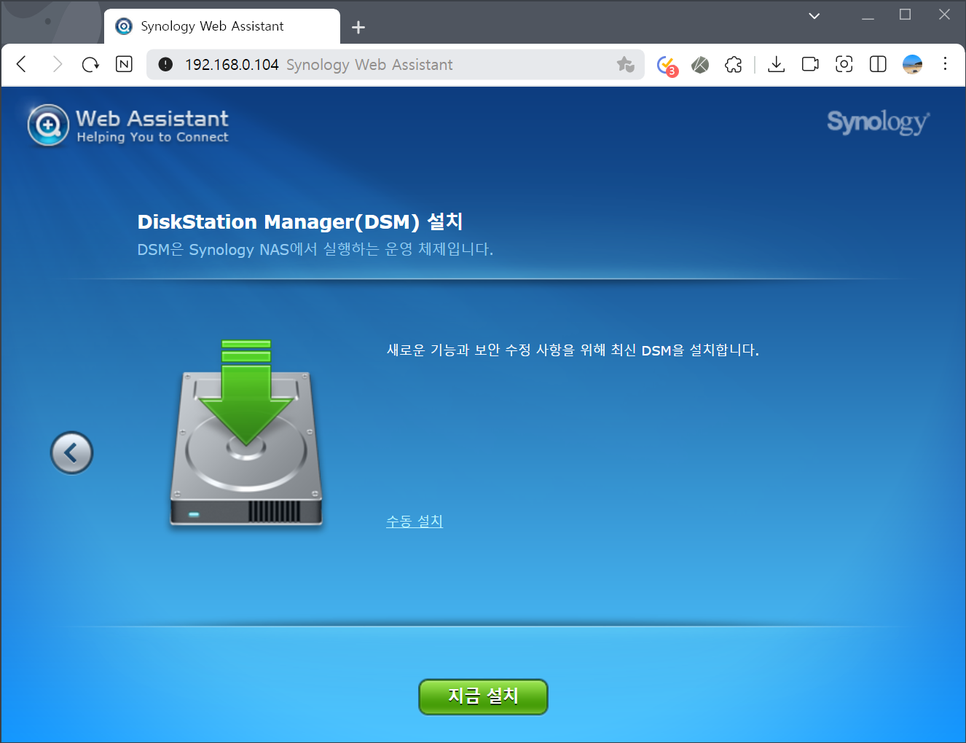Click the screen recording camera icon
966x743 pixels.
810,64
